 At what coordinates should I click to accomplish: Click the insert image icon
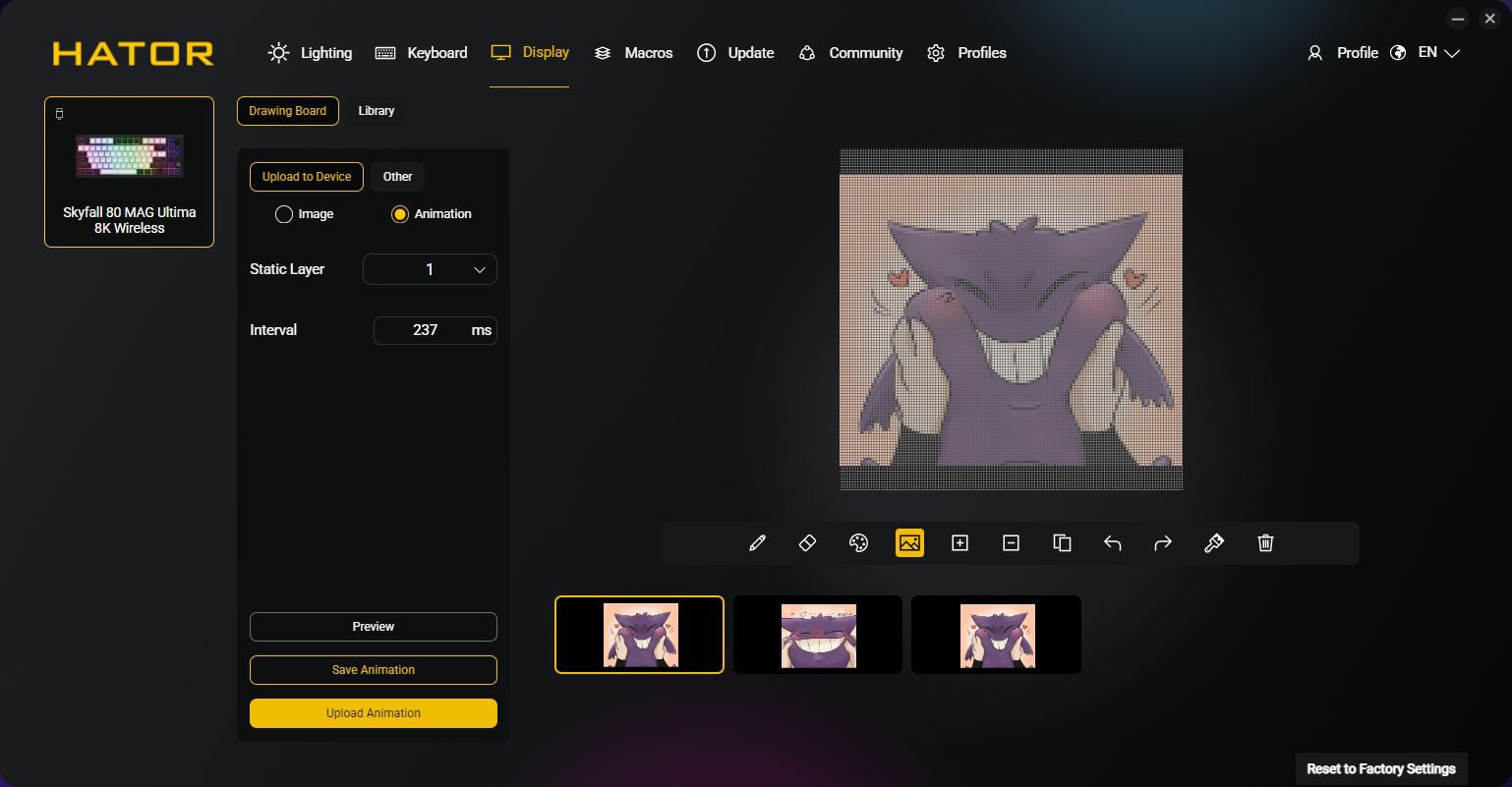(909, 543)
